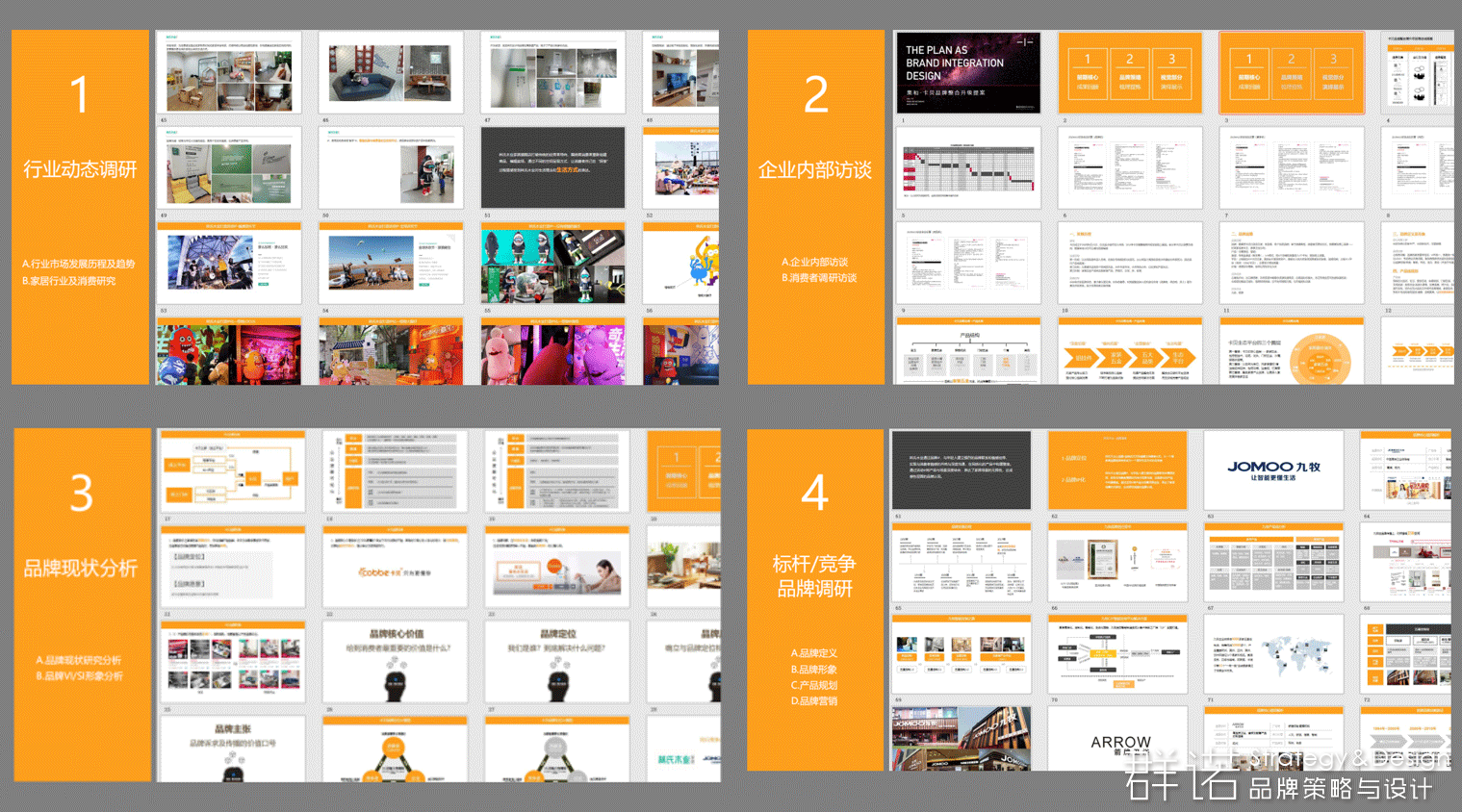Click the 品牌定位 slide thumbnail
Image resolution: width=1462 pixels, height=812 pixels.
coord(557,661)
